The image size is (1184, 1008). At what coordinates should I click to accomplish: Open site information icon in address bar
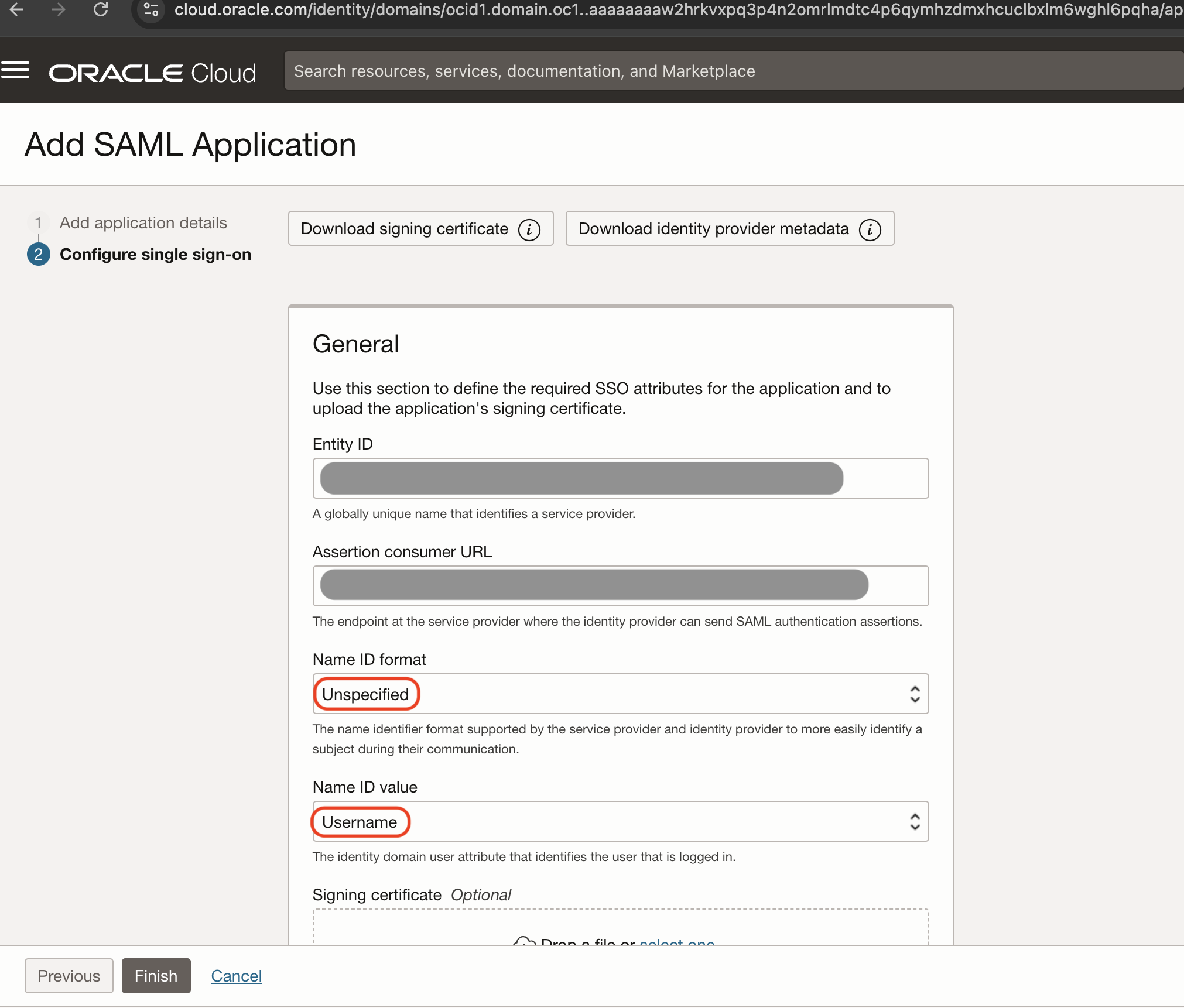[151, 9]
